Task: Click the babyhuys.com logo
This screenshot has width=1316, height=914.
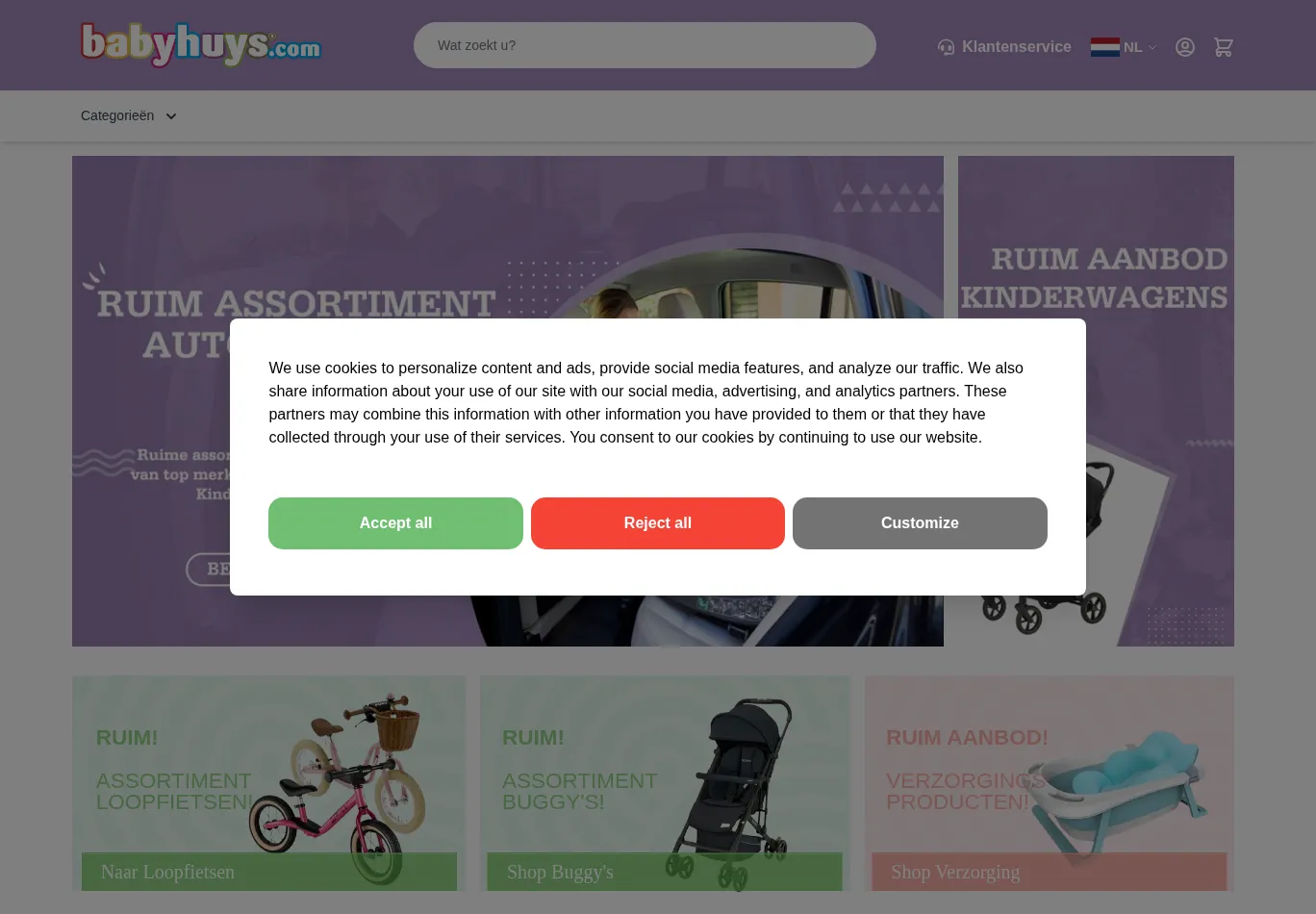Action: (201, 45)
